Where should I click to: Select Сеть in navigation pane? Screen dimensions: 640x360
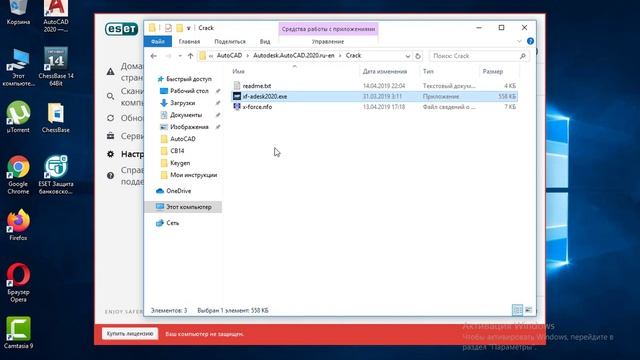172,223
